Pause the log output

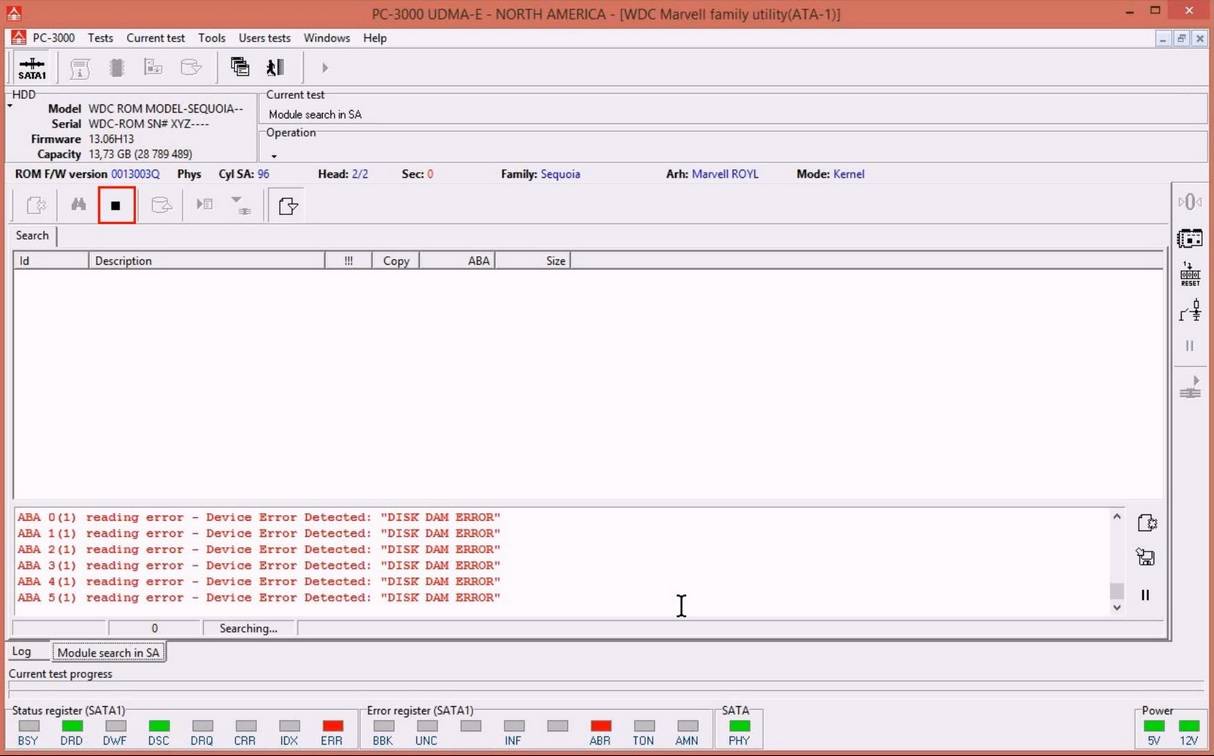coord(1146,595)
